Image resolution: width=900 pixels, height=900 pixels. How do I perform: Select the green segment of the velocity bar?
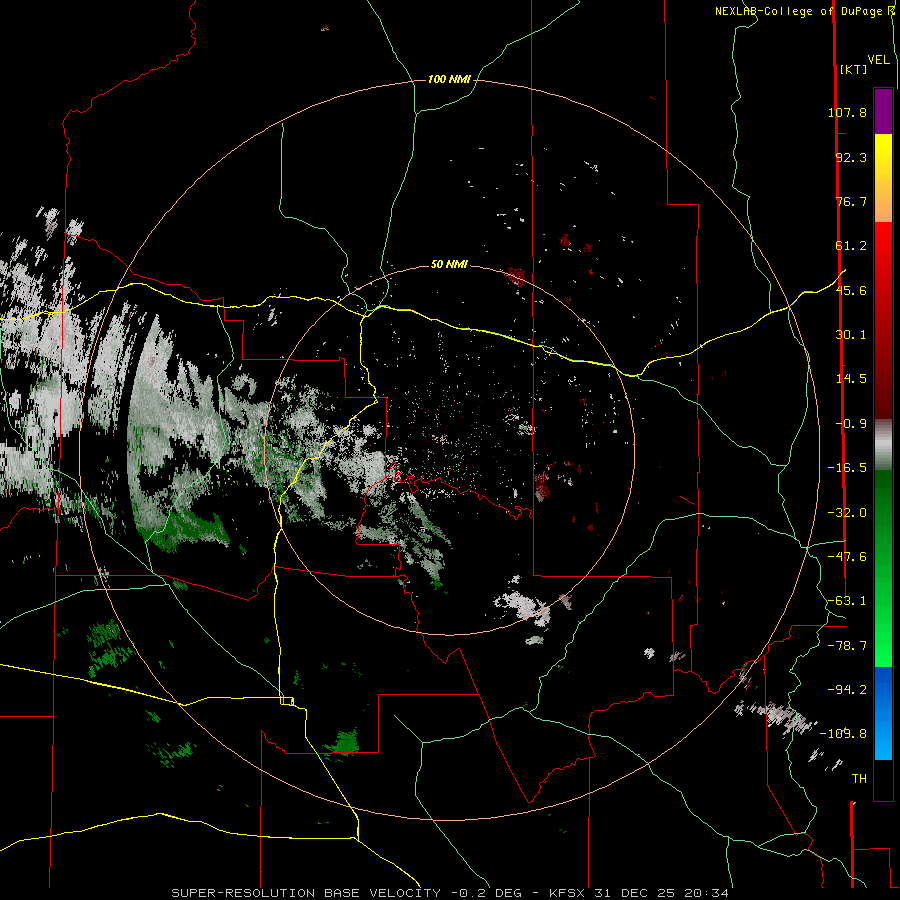pyautogui.click(x=883, y=568)
